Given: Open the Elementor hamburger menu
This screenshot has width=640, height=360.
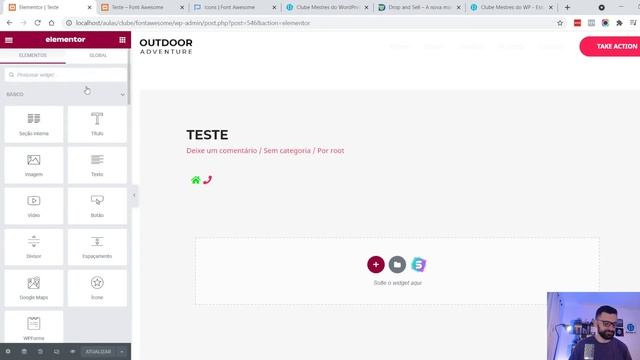Looking at the screenshot, I should [9, 40].
